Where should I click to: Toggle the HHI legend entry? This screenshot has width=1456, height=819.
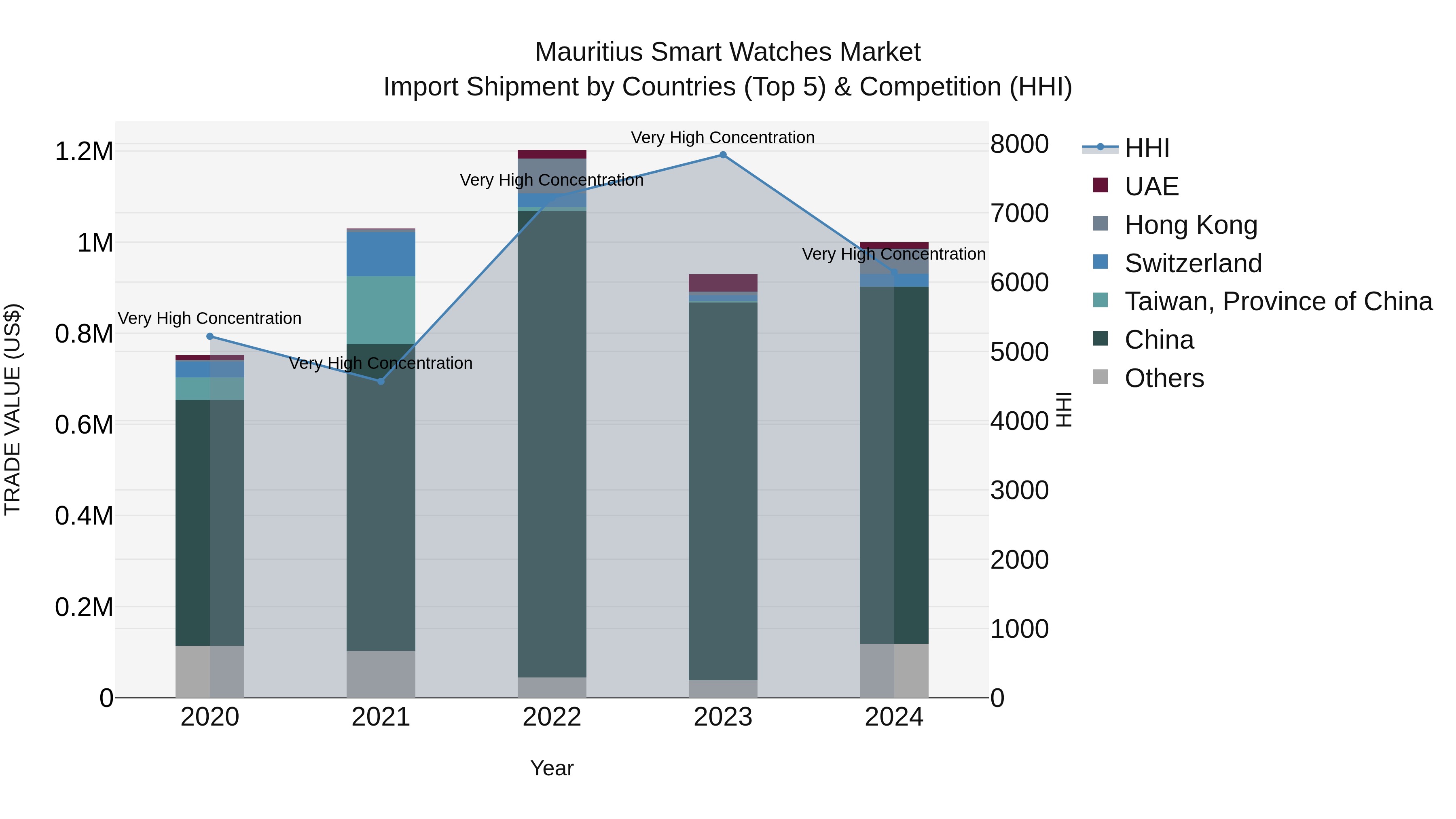tap(1126, 148)
